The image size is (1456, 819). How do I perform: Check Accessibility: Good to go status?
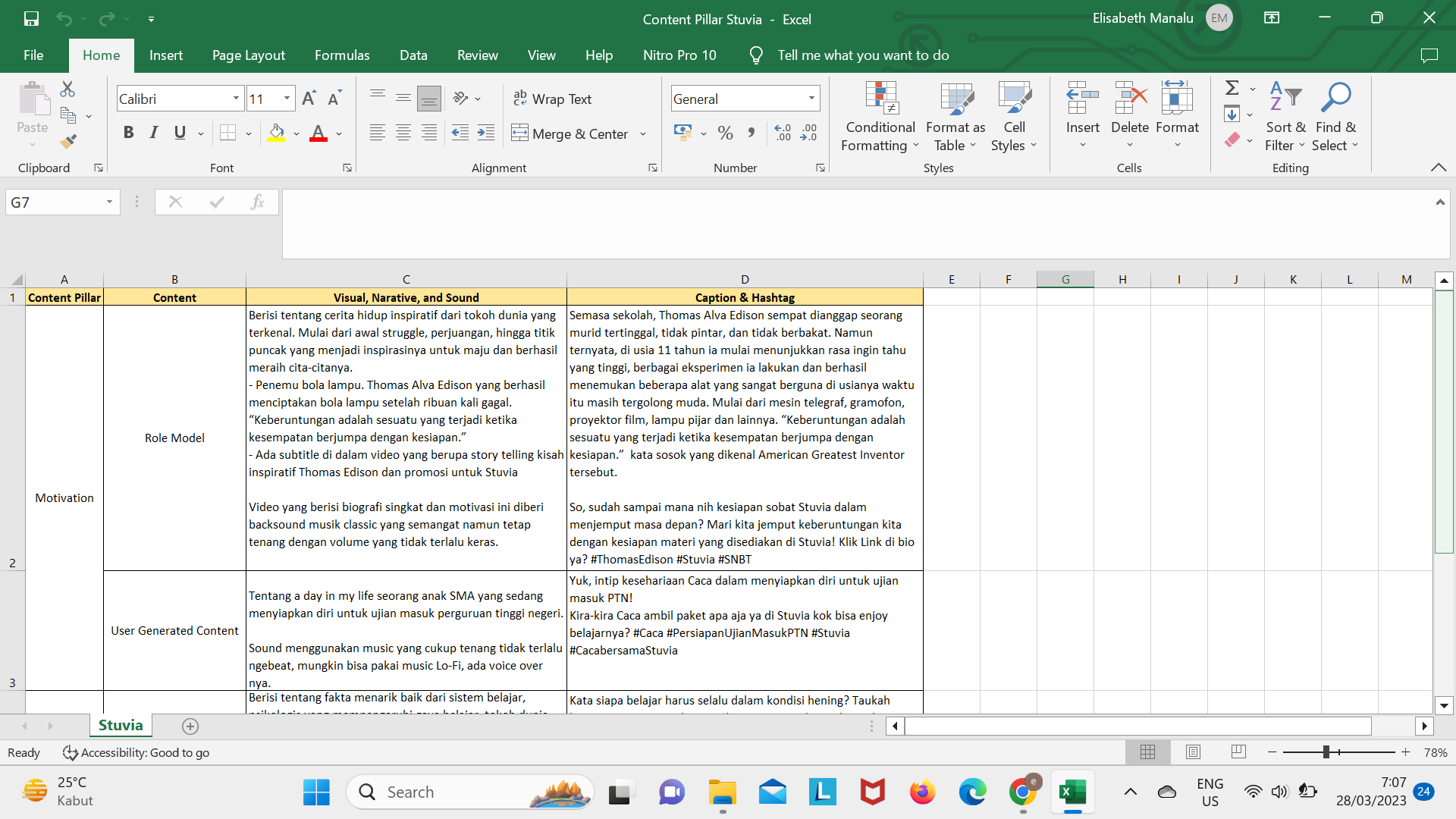point(136,752)
